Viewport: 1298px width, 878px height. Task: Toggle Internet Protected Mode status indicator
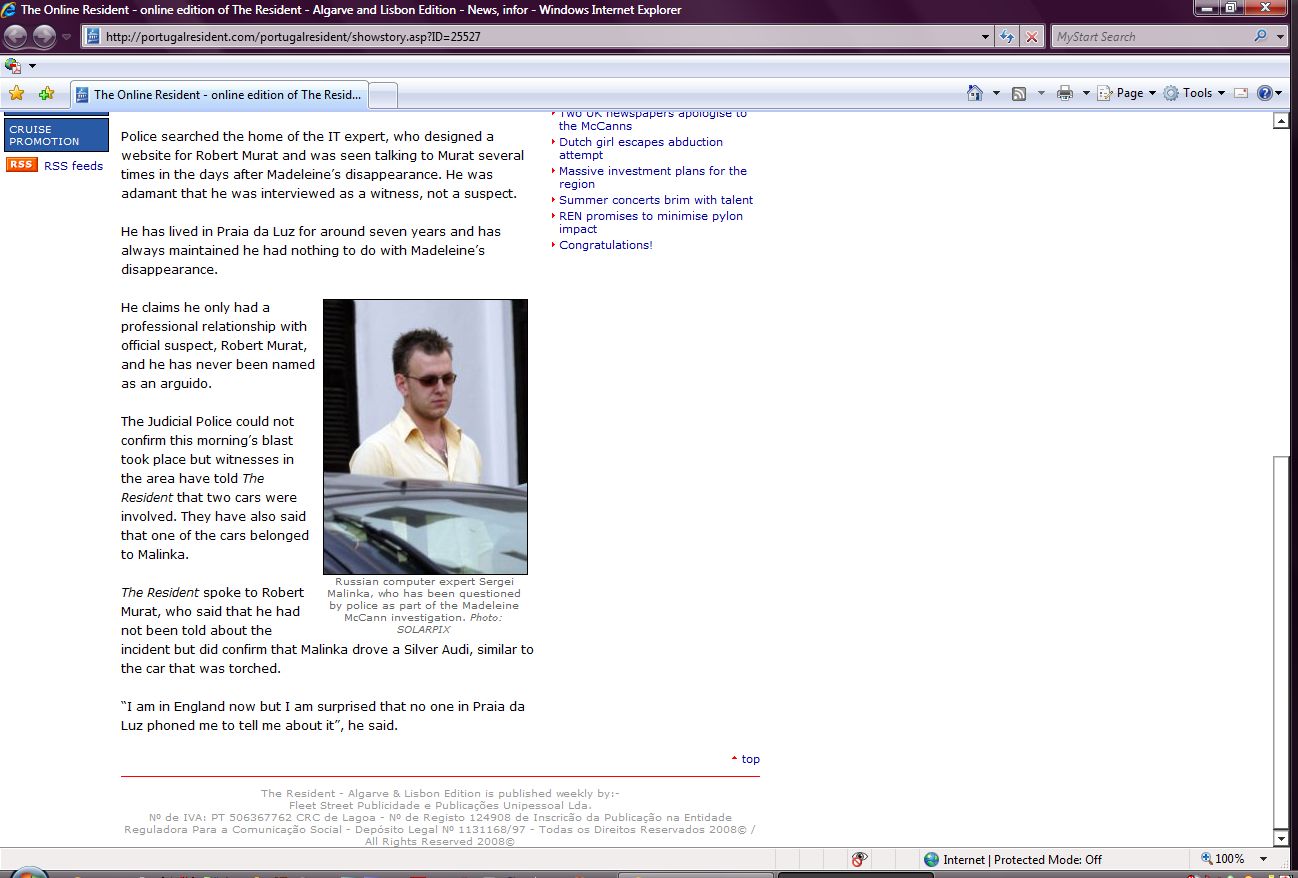(1011, 859)
